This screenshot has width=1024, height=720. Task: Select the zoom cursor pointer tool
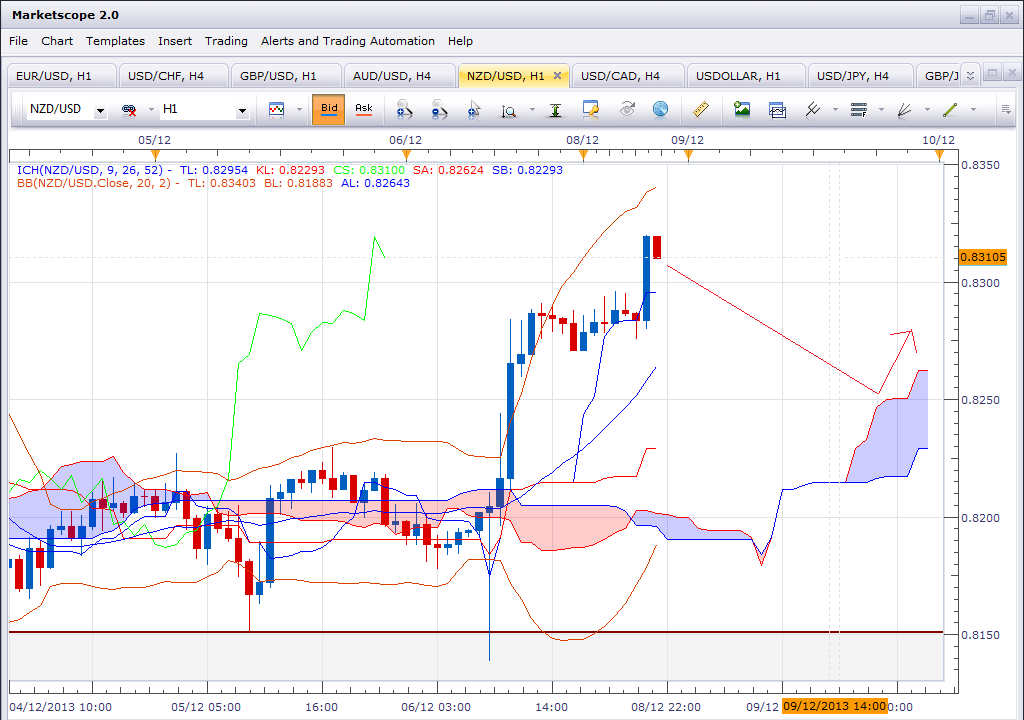474,109
